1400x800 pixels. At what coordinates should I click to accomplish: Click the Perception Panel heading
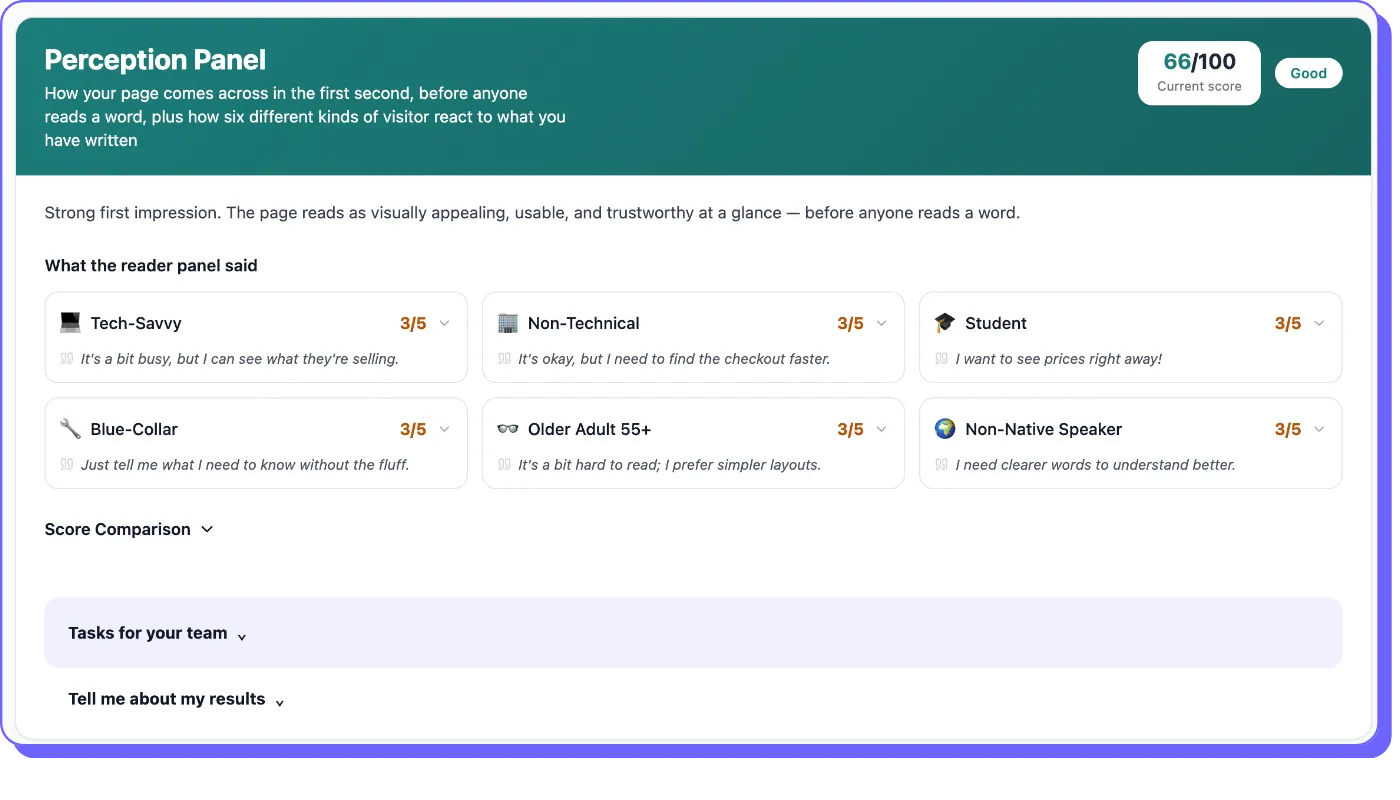(x=155, y=60)
